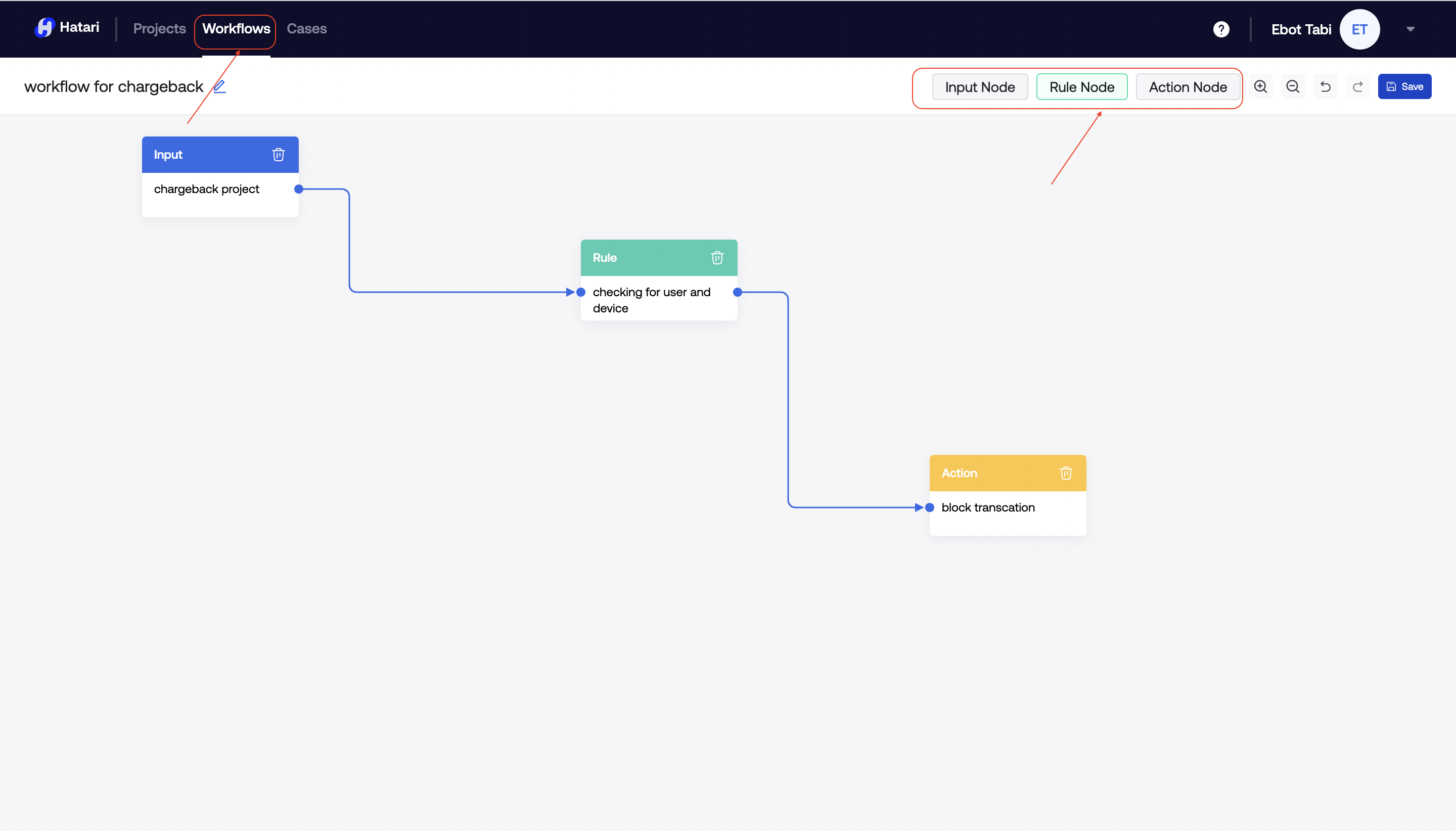Click the Rule node output connector dot
Viewport: 1456px width, 831px height.
point(738,292)
